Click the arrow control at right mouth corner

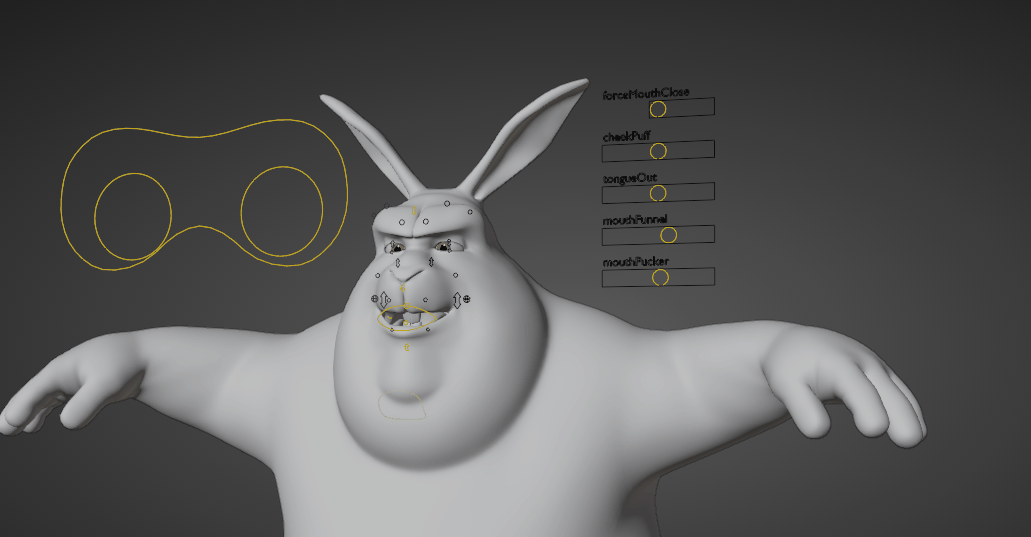(x=457, y=299)
